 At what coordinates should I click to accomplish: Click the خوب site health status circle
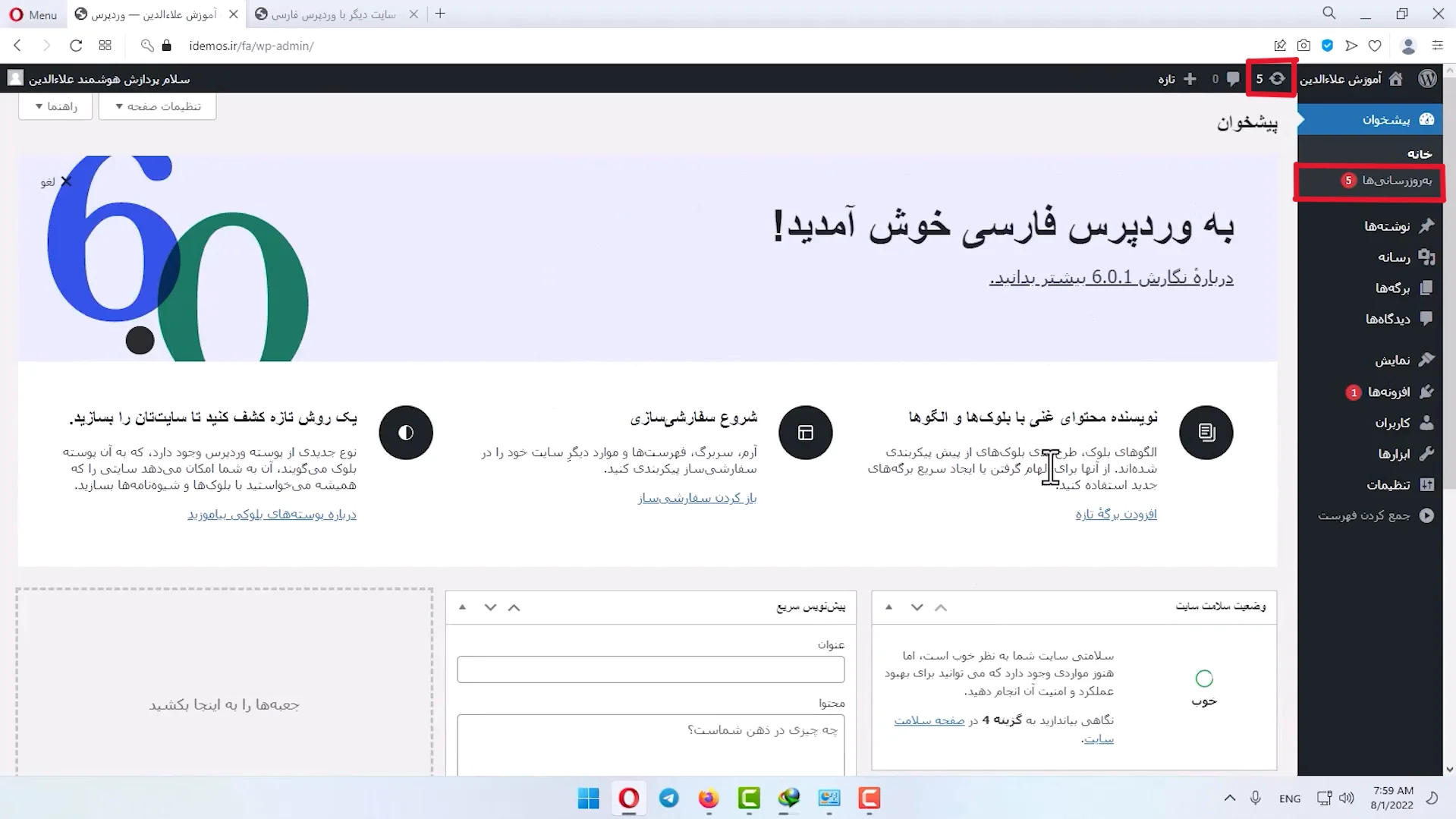click(x=1204, y=679)
